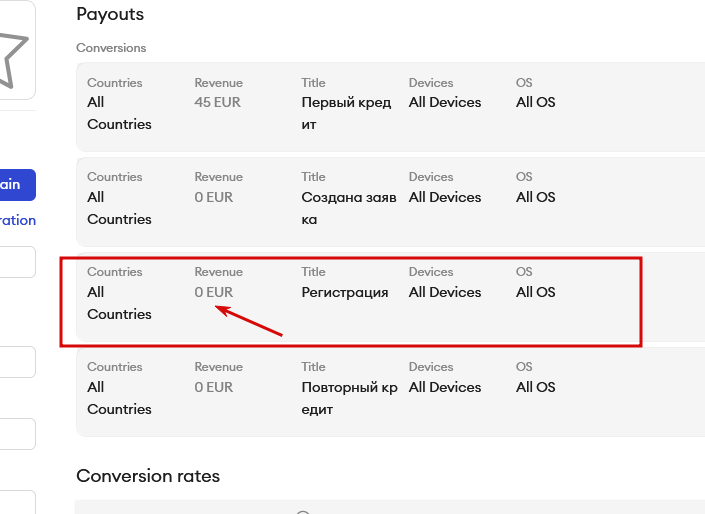705x514 pixels.
Task: Click 0 EUR revenue in Регистрация row
Action: (213, 292)
